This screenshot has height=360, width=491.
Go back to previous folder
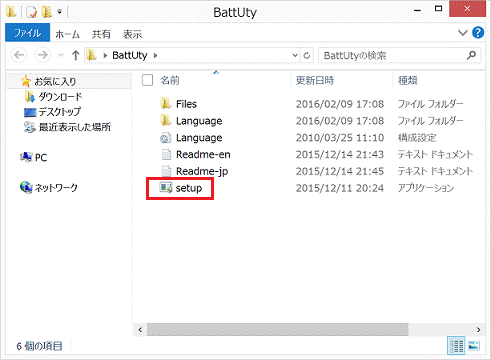click(19, 55)
